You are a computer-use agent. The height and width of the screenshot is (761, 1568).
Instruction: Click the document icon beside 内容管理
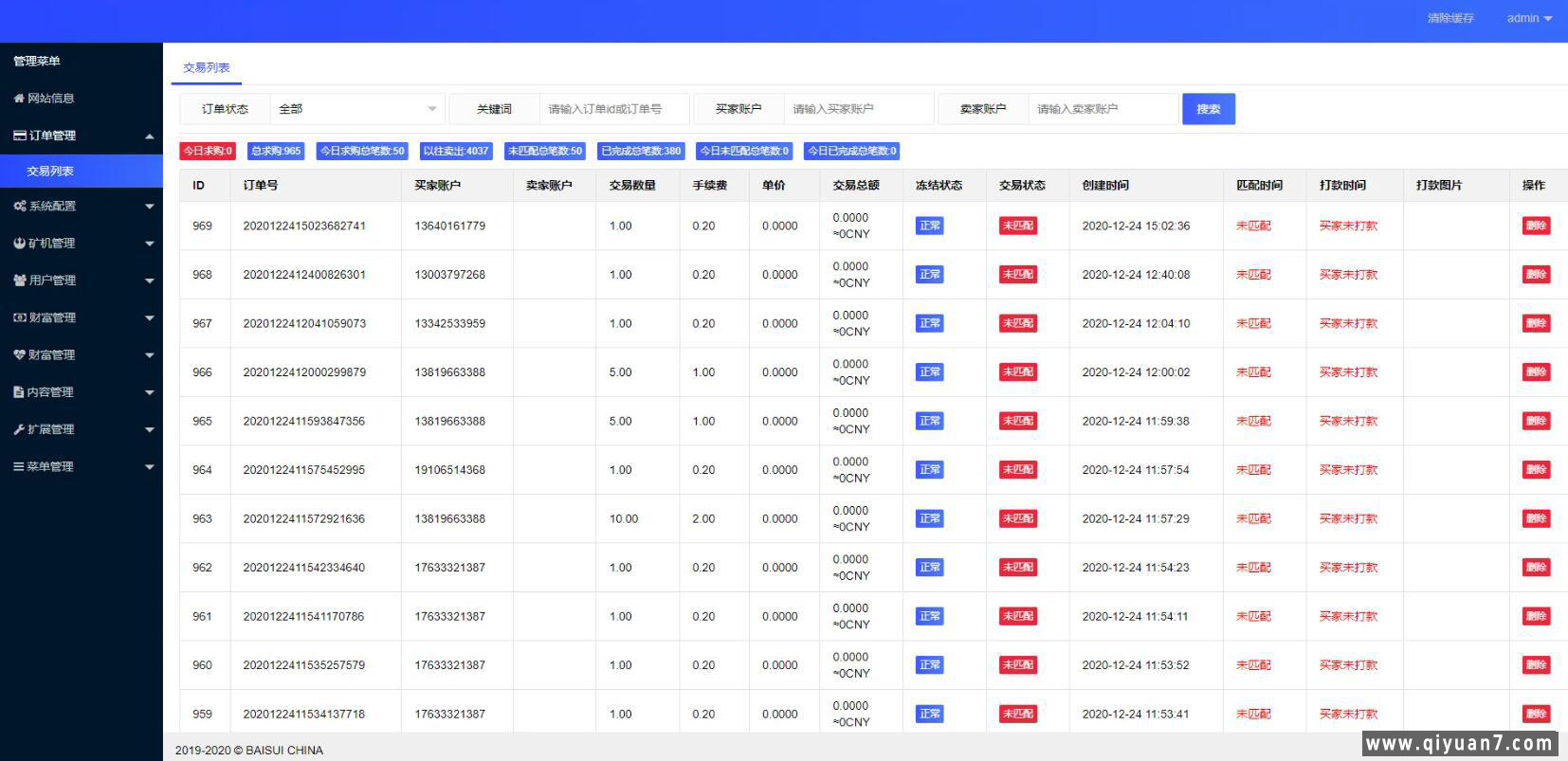19,391
